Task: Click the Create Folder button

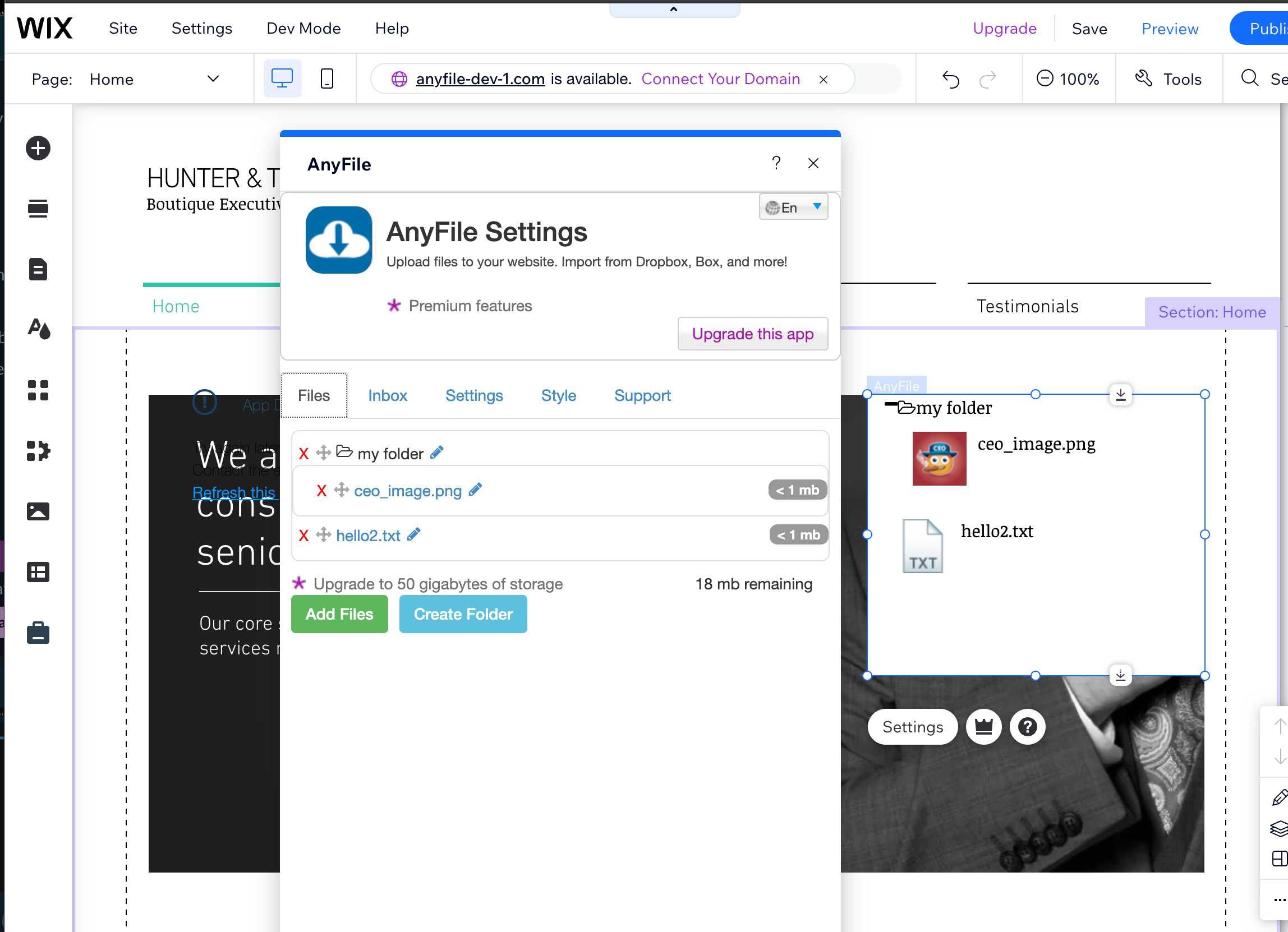Action: pyautogui.click(x=463, y=614)
